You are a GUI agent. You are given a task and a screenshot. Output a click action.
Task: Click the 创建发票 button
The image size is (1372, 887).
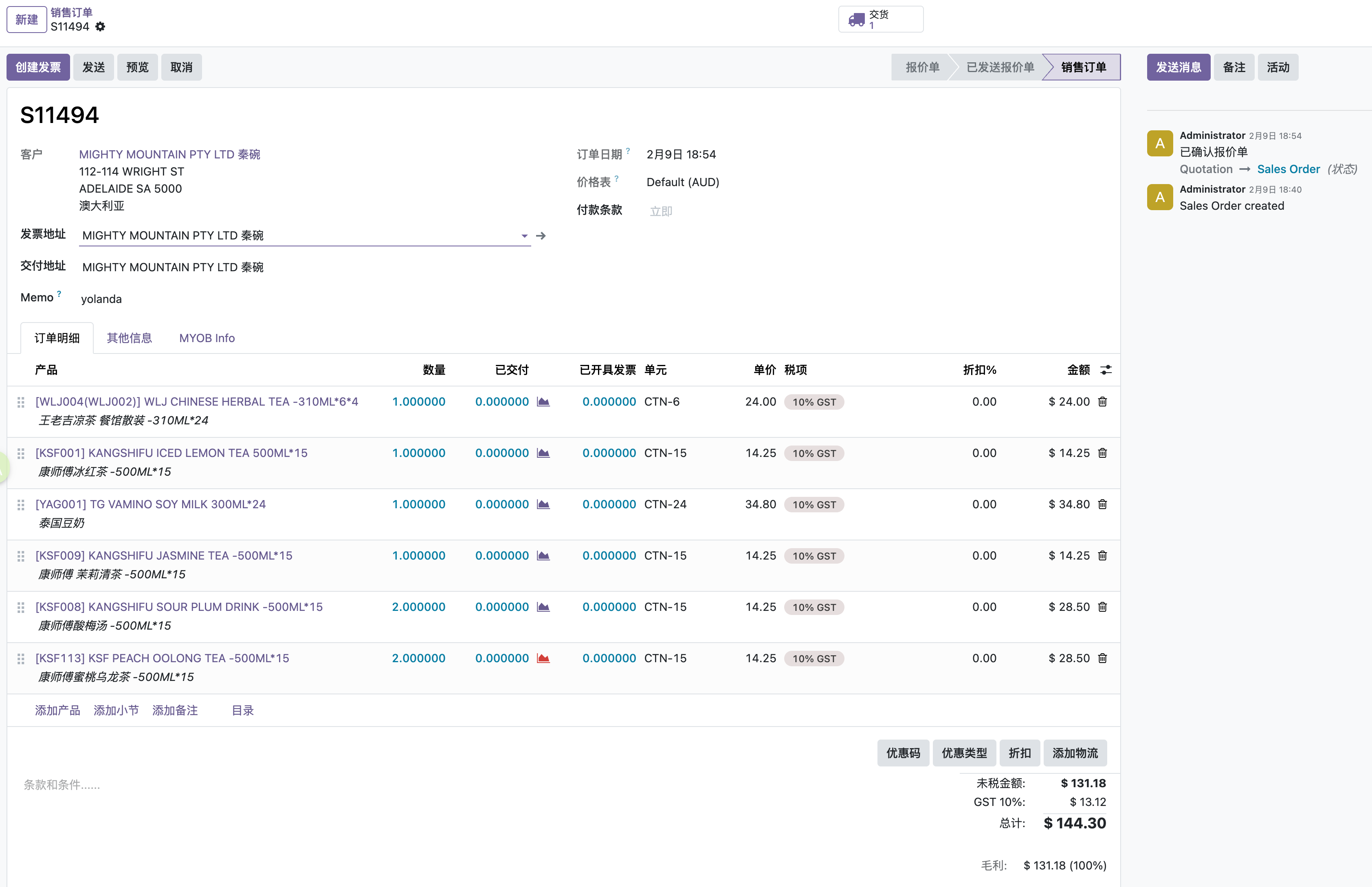pyautogui.click(x=38, y=67)
